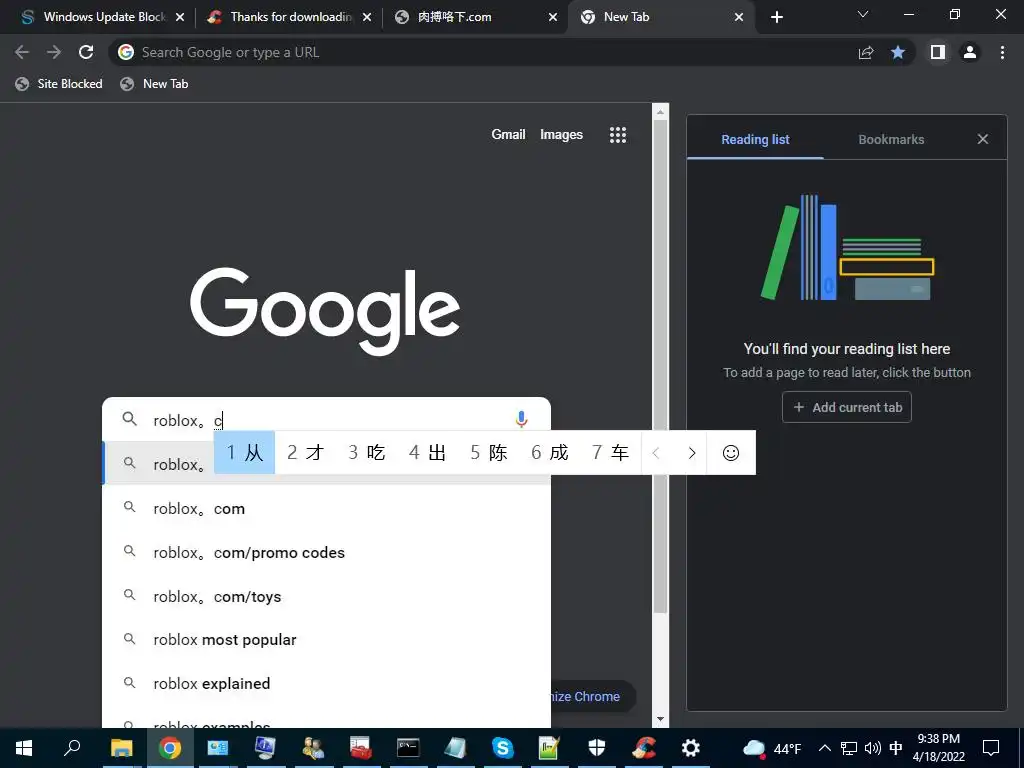Image resolution: width=1024 pixels, height=768 pixels.
Task: Open the clock showing 9:38 PM
Action: point(938,748)
